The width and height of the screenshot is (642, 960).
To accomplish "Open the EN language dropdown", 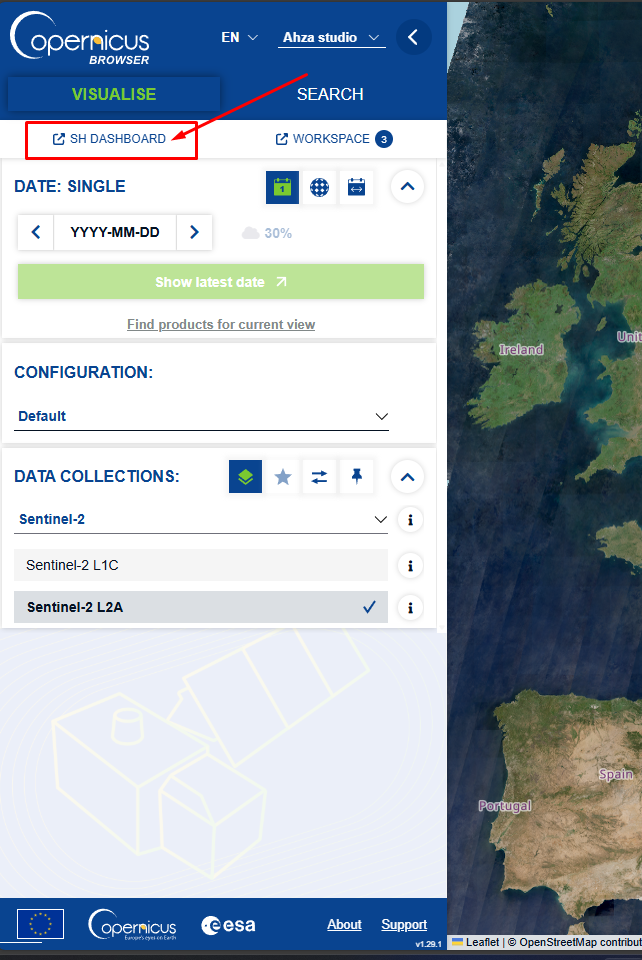I will [x=239, y=37].
